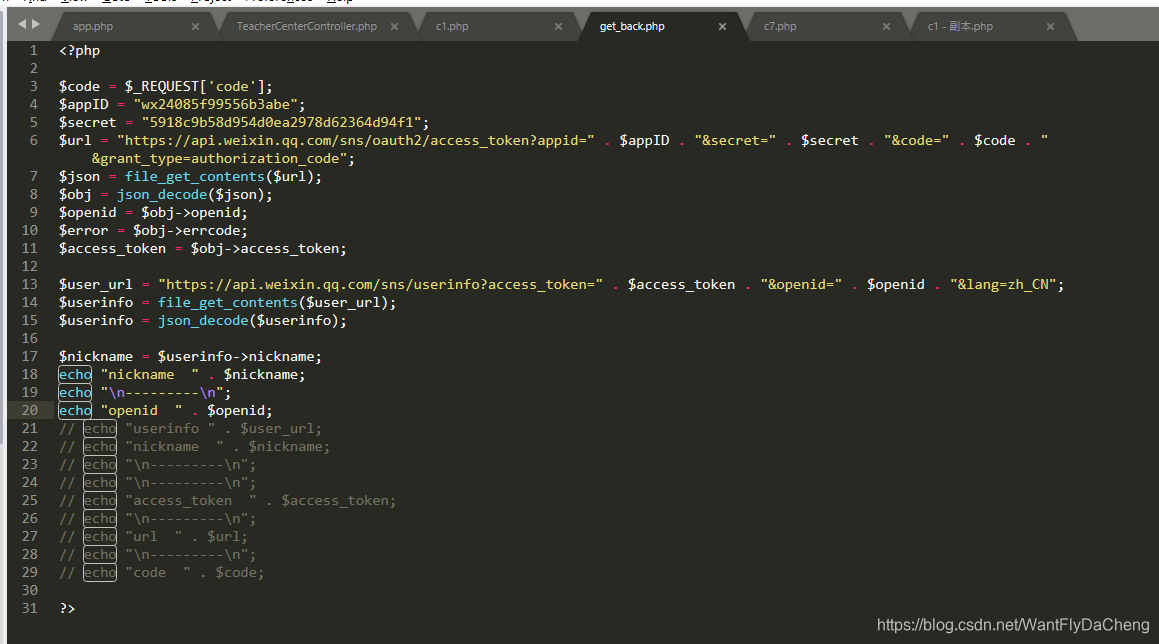Click the "5918c9b58d954d0ea2978d62364d94f1" secret string

(x=281, y=123)
